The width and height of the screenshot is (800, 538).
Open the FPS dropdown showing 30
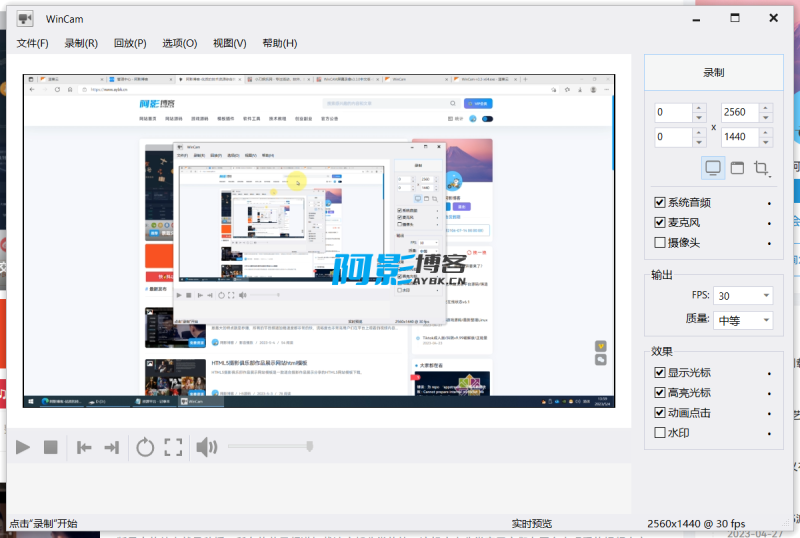coord(743,296)
